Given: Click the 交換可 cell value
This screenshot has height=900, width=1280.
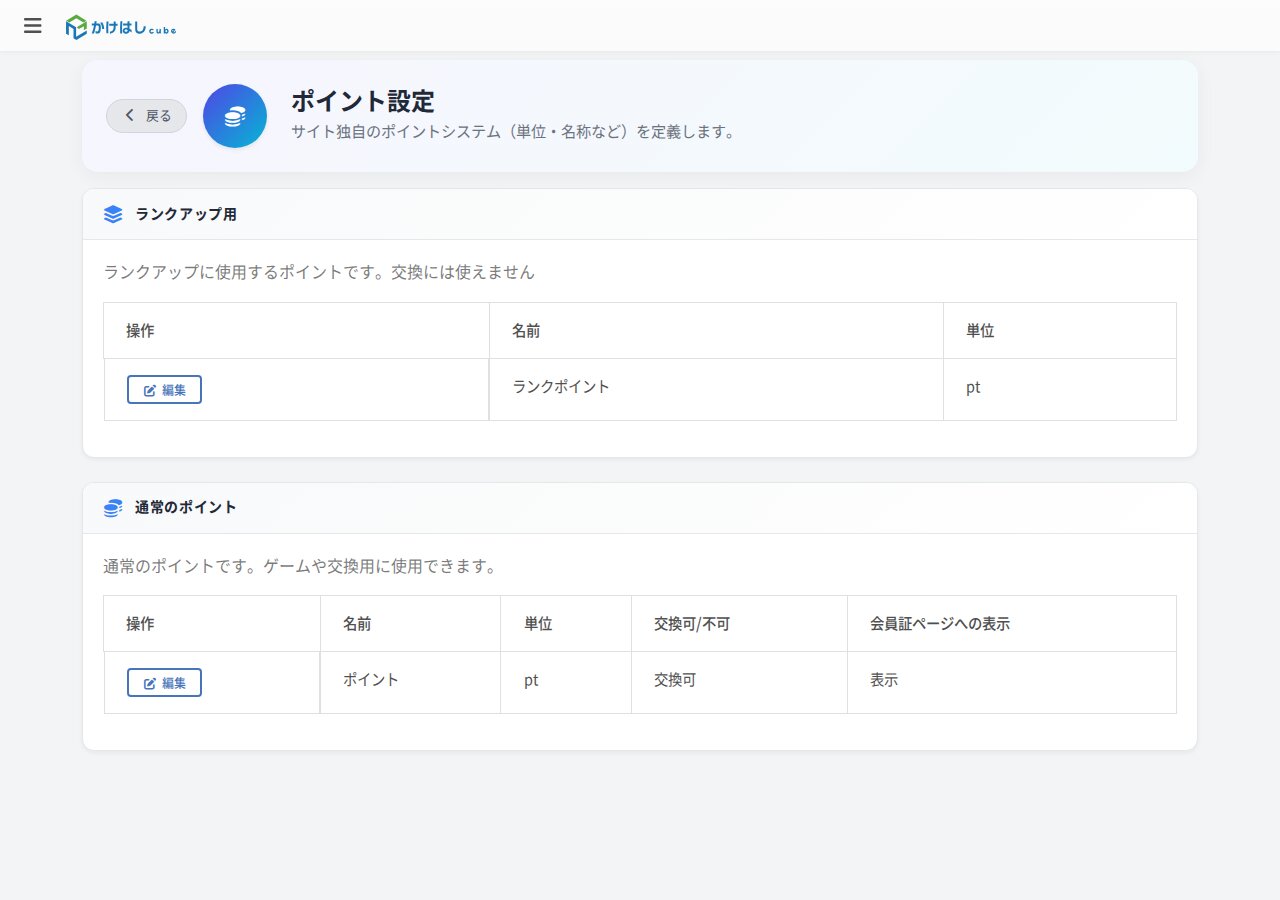Looking at the screenshot, I should [x=675, y=680].
